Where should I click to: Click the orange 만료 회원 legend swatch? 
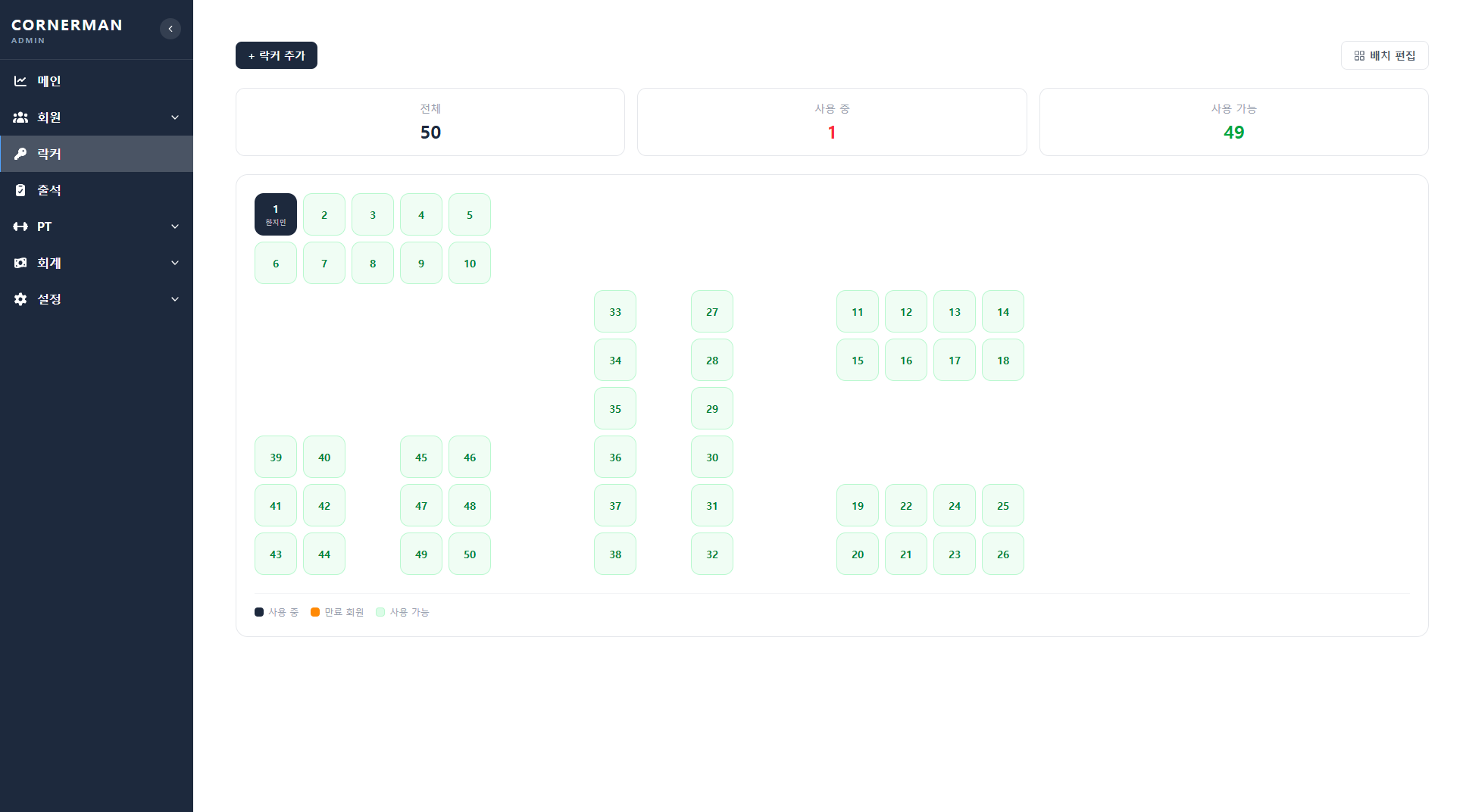pos(315,612)
